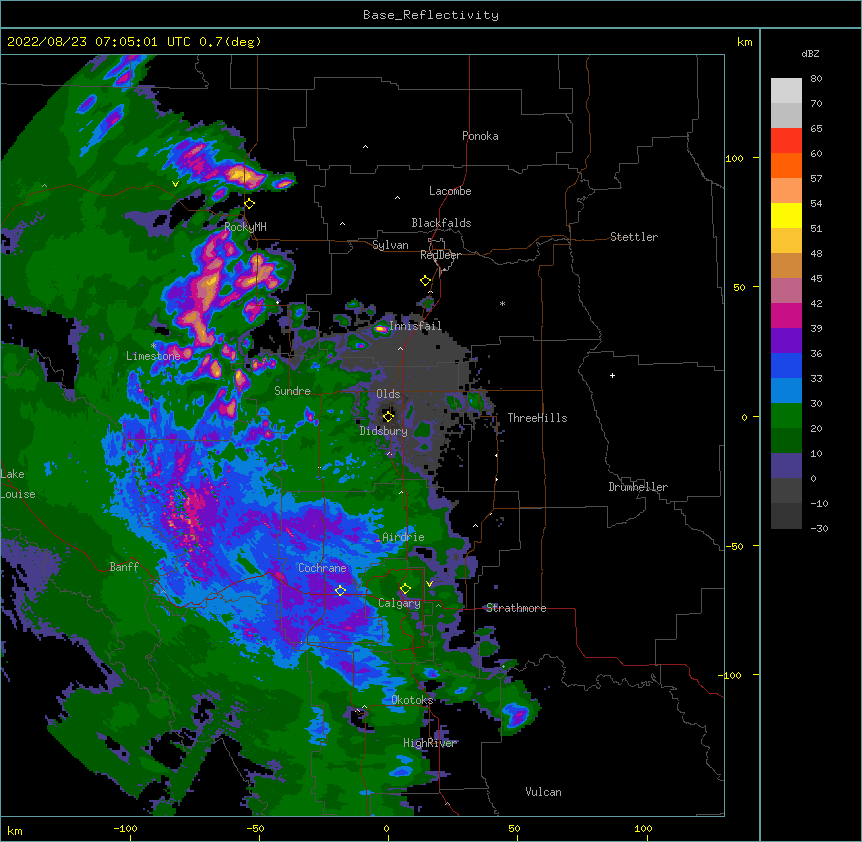Click the asterisk marker east of Innisfail
The width and height of the screenshot is (862, 842).
(x=502, y=303)
